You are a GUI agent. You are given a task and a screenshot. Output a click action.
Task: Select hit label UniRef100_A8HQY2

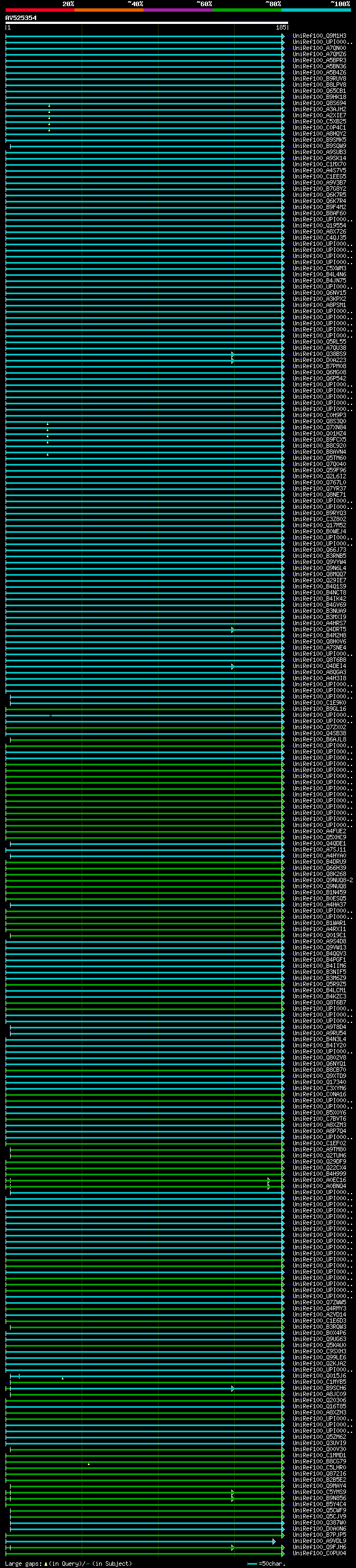[319, 134]
